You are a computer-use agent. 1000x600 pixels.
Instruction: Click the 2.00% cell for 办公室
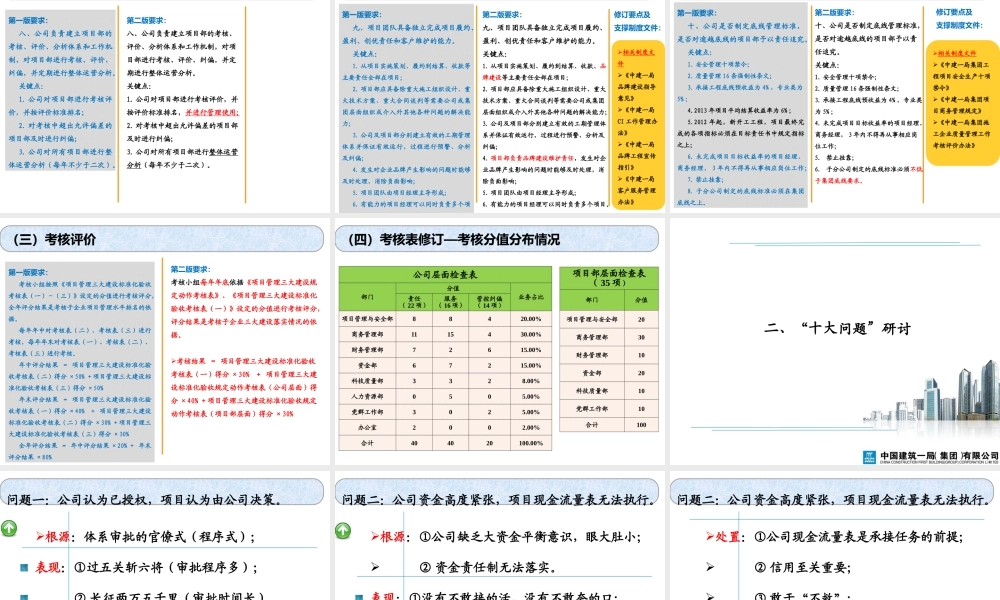(531, 427)
